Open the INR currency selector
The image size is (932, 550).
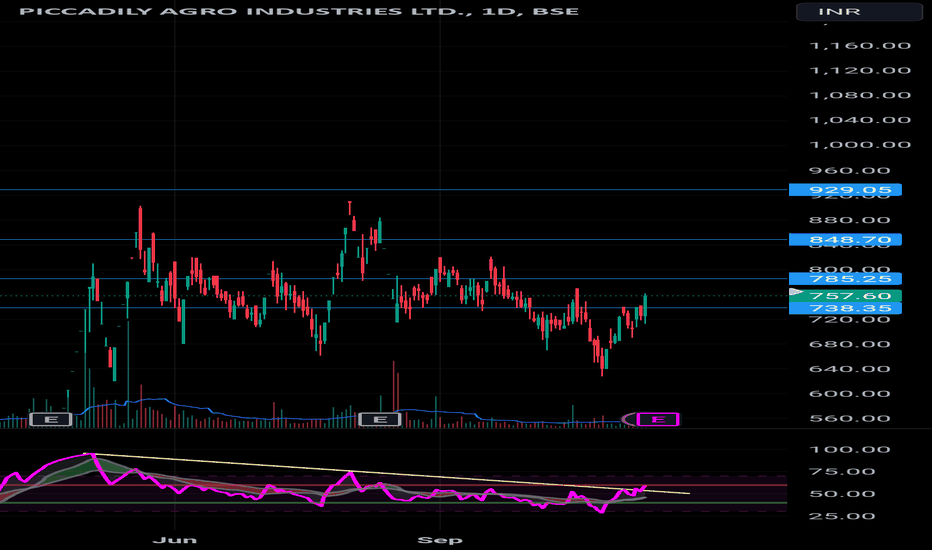(x=859, y=11)
